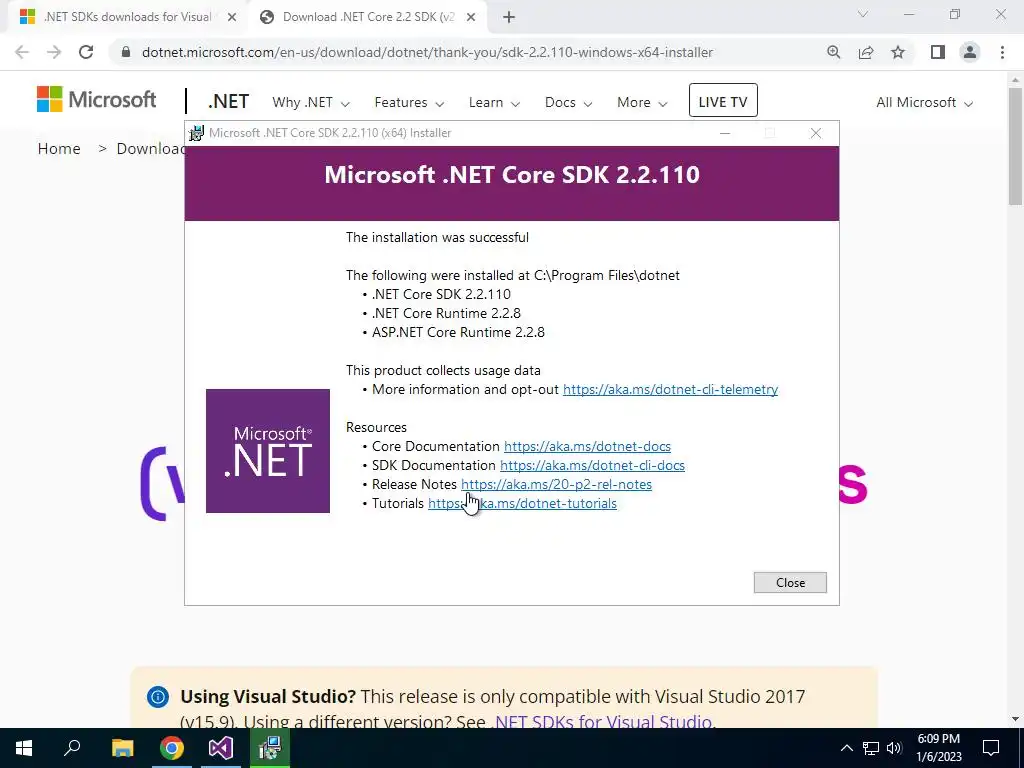Show hidden tray icons chevron
The image size is (1024, 768).
click(846, 748)
